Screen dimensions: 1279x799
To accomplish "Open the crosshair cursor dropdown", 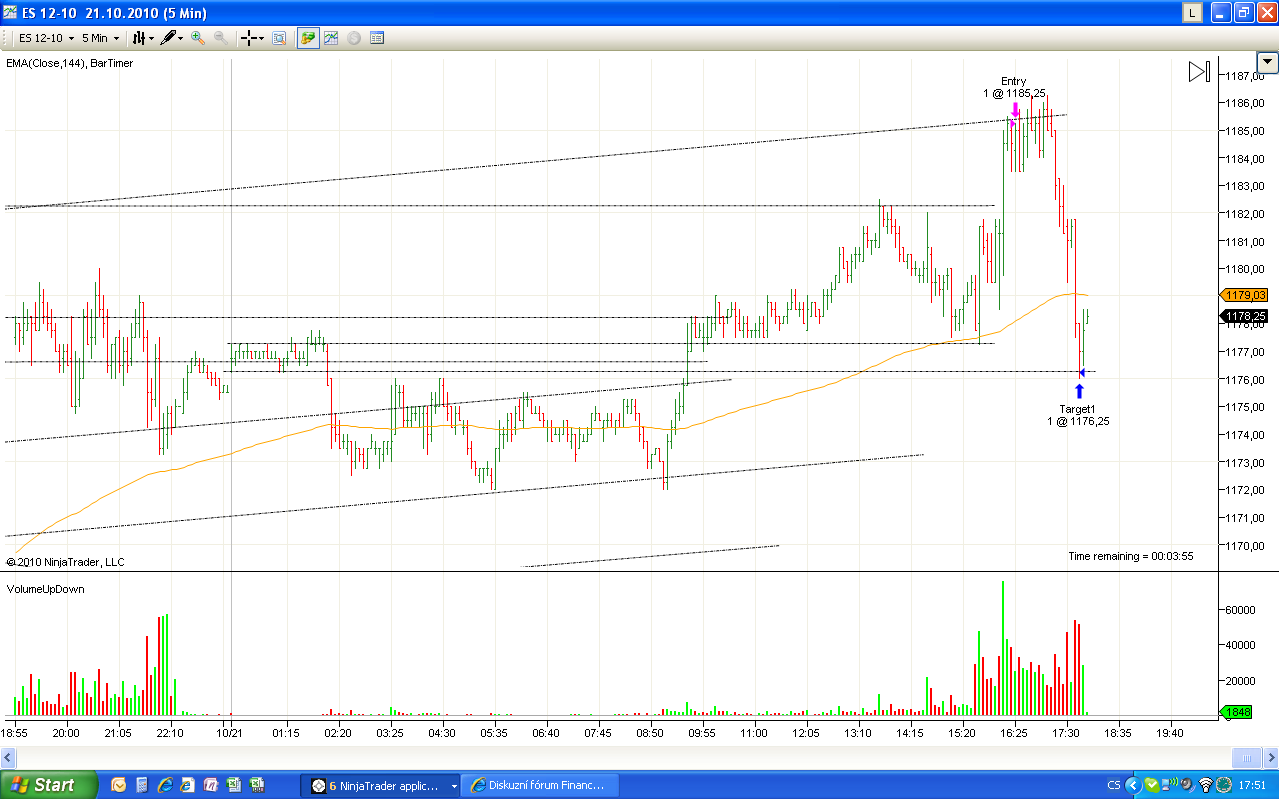I will pyautogui.click(x=251, y=38).
